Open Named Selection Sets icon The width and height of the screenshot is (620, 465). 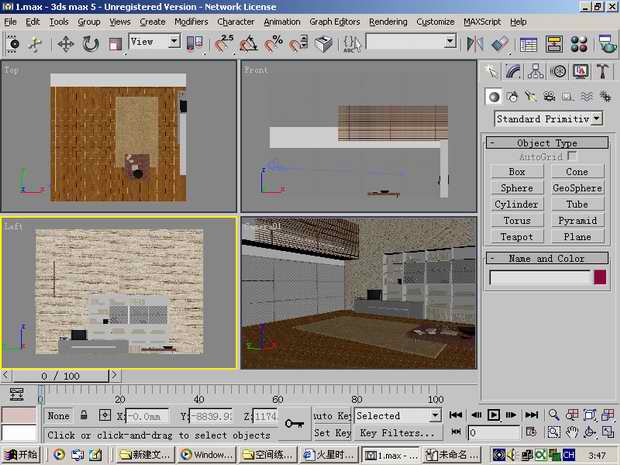352,44
